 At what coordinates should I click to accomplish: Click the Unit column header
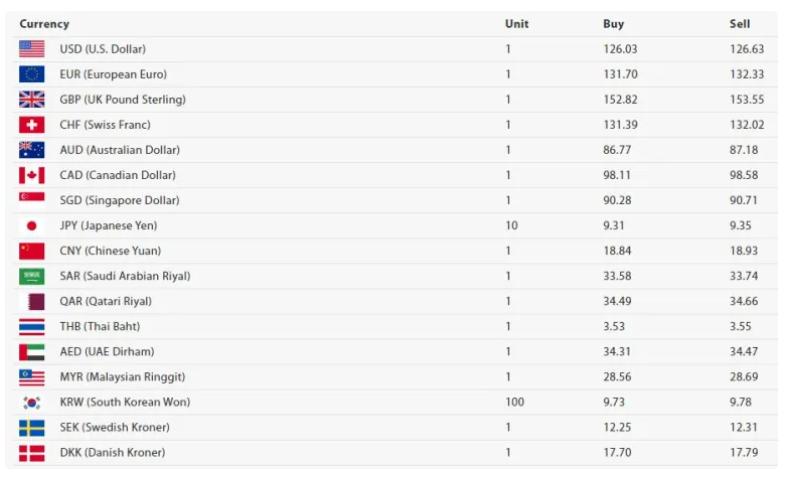click(517, 24)
